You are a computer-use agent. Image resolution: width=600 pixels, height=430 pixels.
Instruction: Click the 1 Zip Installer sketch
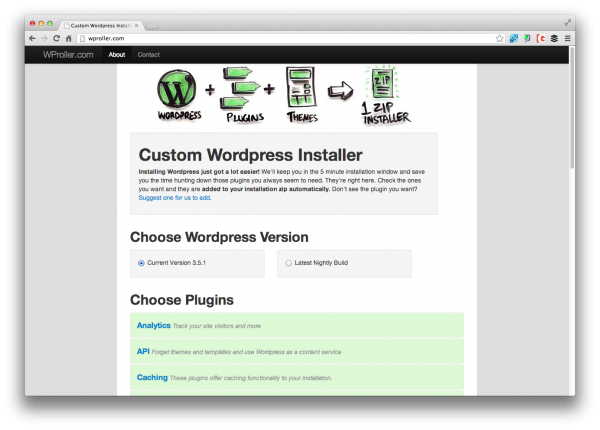[x=385, y=95]
